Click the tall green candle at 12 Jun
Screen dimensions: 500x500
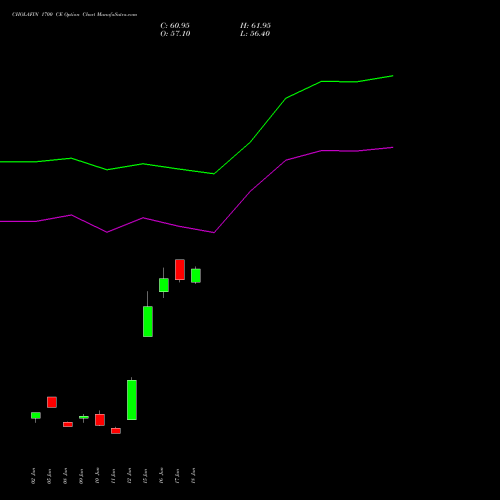(x=132, y=400)
